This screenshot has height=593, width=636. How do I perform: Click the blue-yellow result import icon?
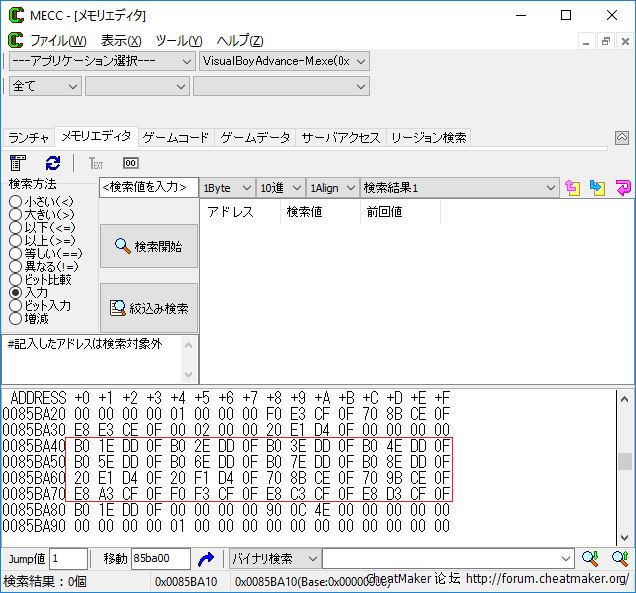(598, 188)
